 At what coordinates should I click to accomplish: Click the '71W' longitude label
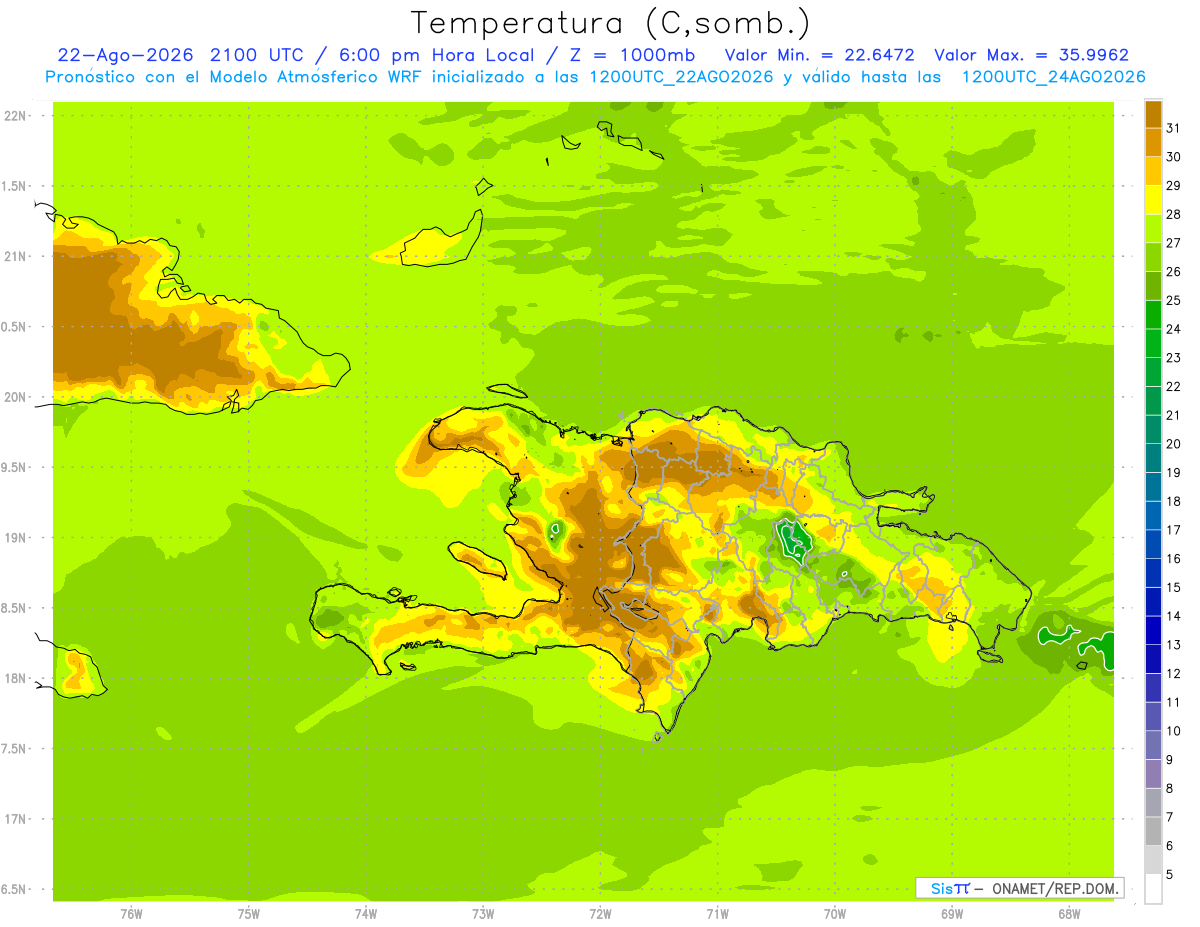[717, 914]
